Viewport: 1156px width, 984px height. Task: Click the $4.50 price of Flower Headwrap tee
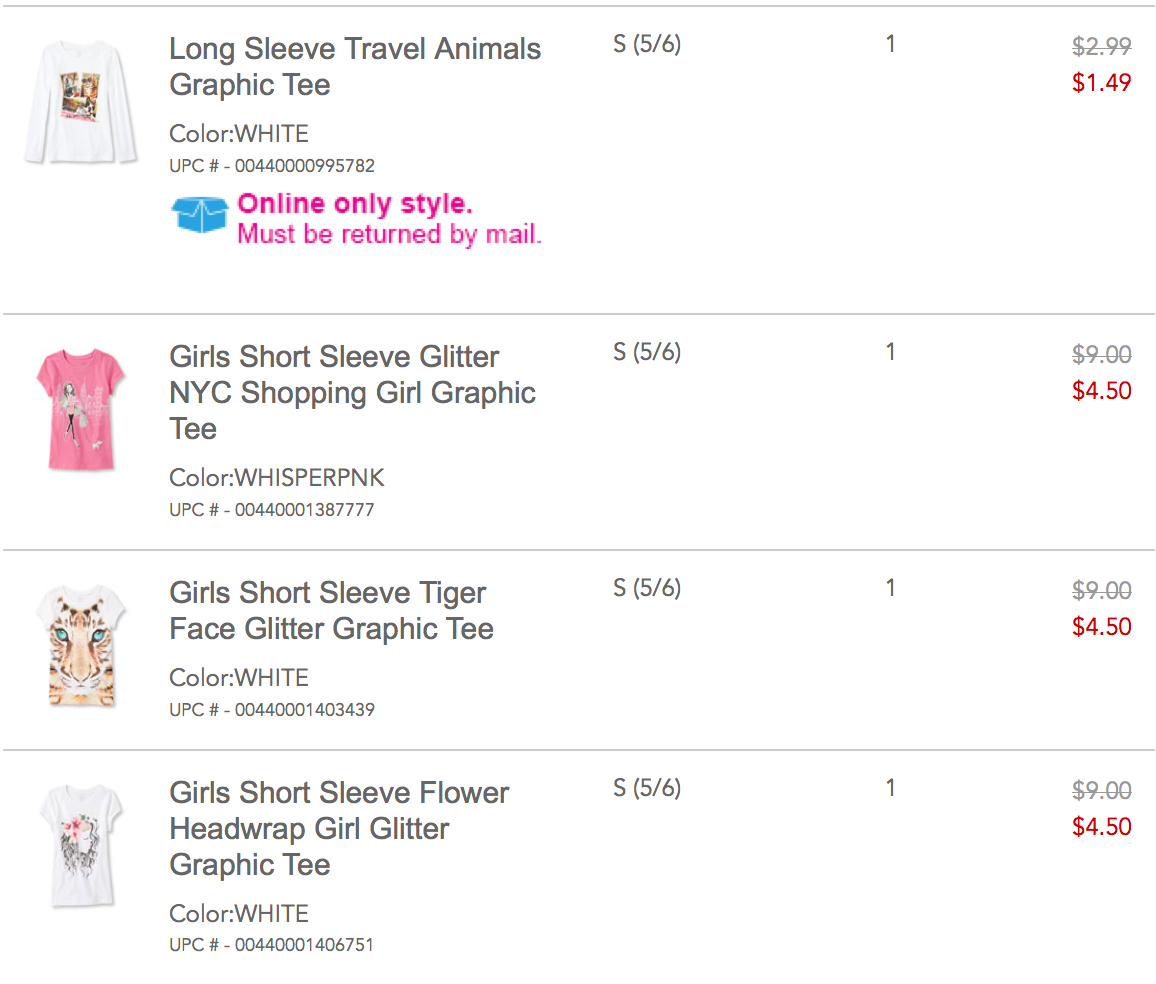coord(1101,827)
